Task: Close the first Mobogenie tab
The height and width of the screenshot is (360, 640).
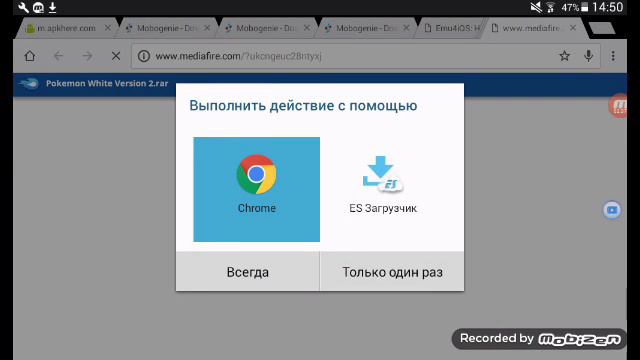Action: [207, 28]
